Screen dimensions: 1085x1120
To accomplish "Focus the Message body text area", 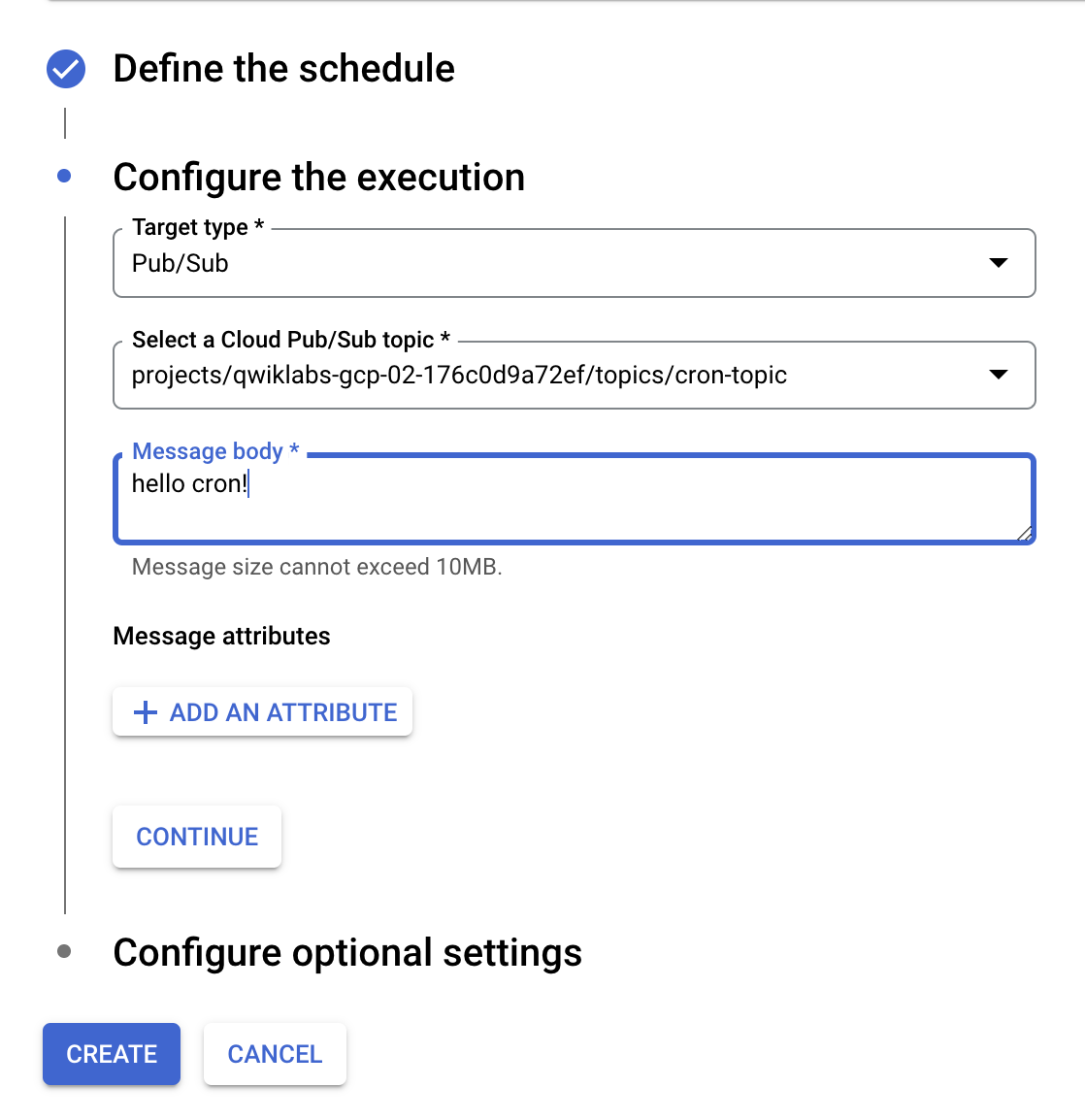I will [575, 499].
